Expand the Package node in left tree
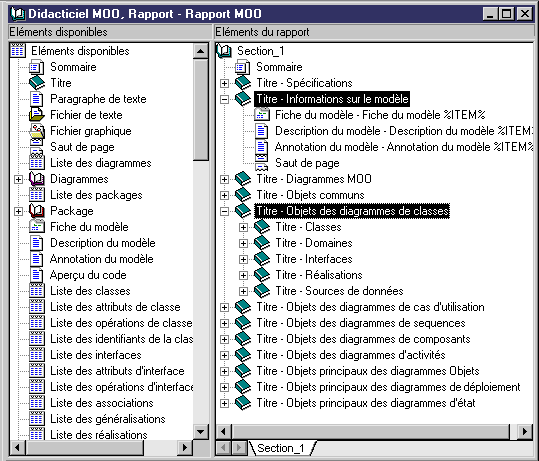 18,211
